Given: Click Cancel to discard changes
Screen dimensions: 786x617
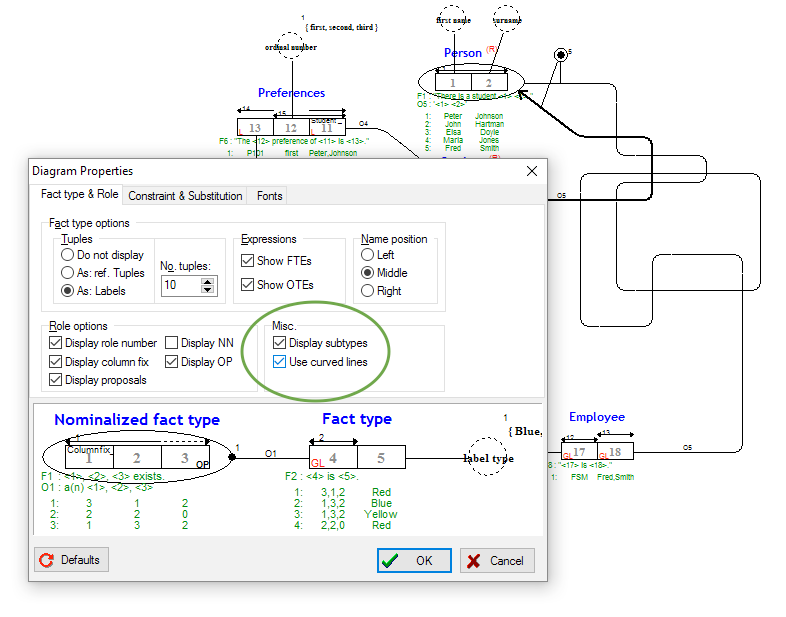Looking at the screenshot, I should click(x=497, y=561).
